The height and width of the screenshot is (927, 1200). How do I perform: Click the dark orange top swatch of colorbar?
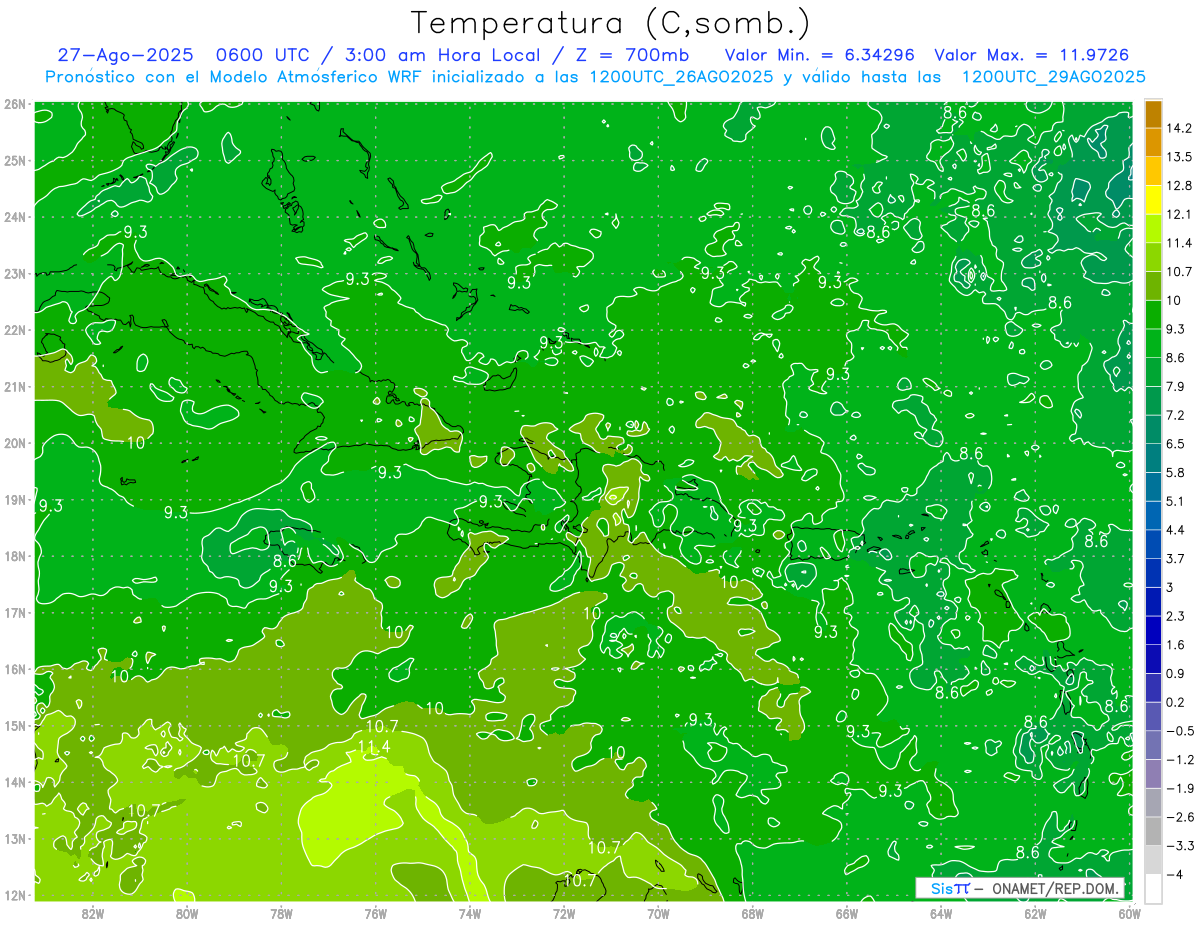1153,114
